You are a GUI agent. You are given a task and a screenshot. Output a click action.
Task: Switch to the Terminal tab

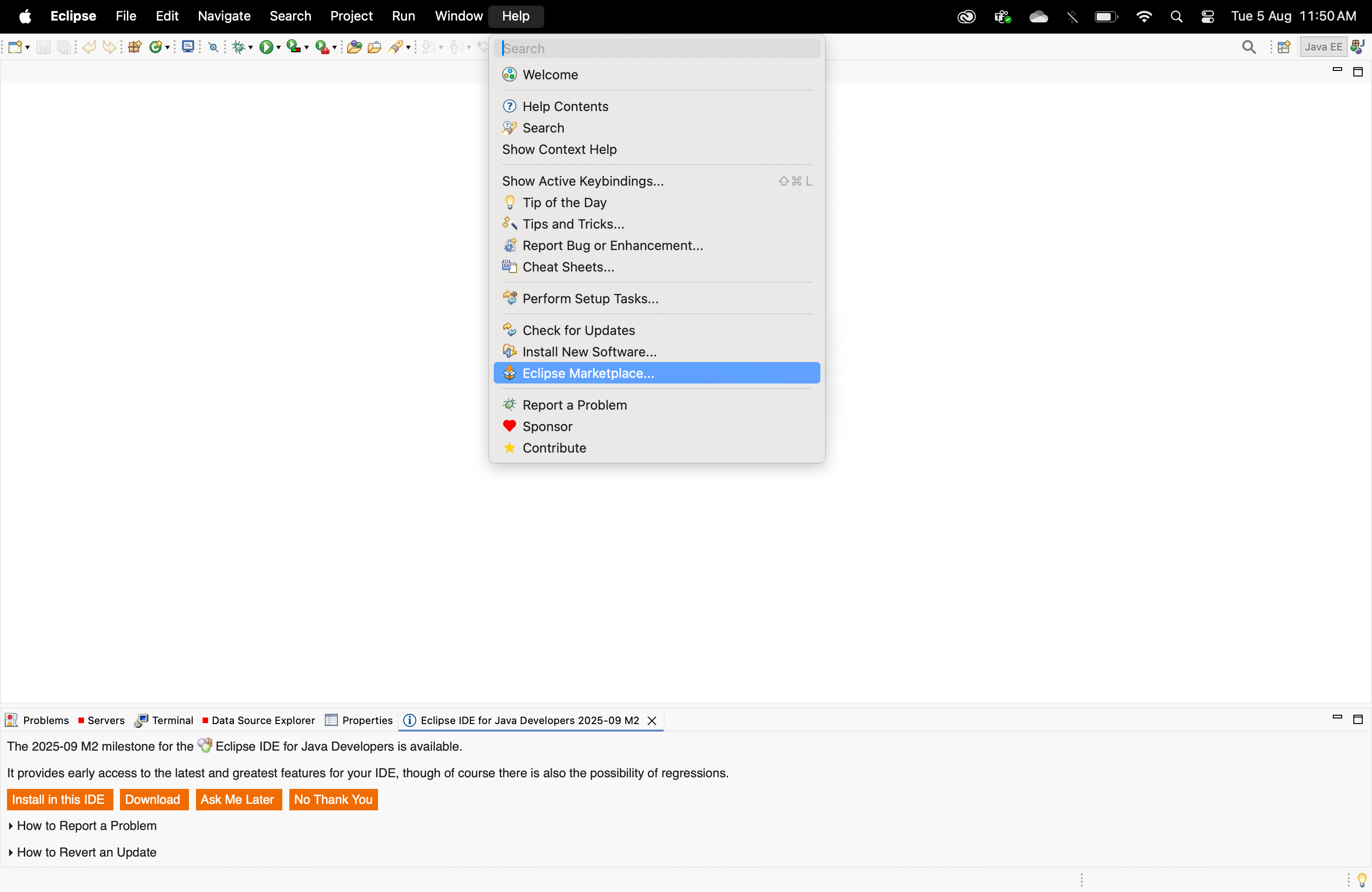[x=164, y=720]
